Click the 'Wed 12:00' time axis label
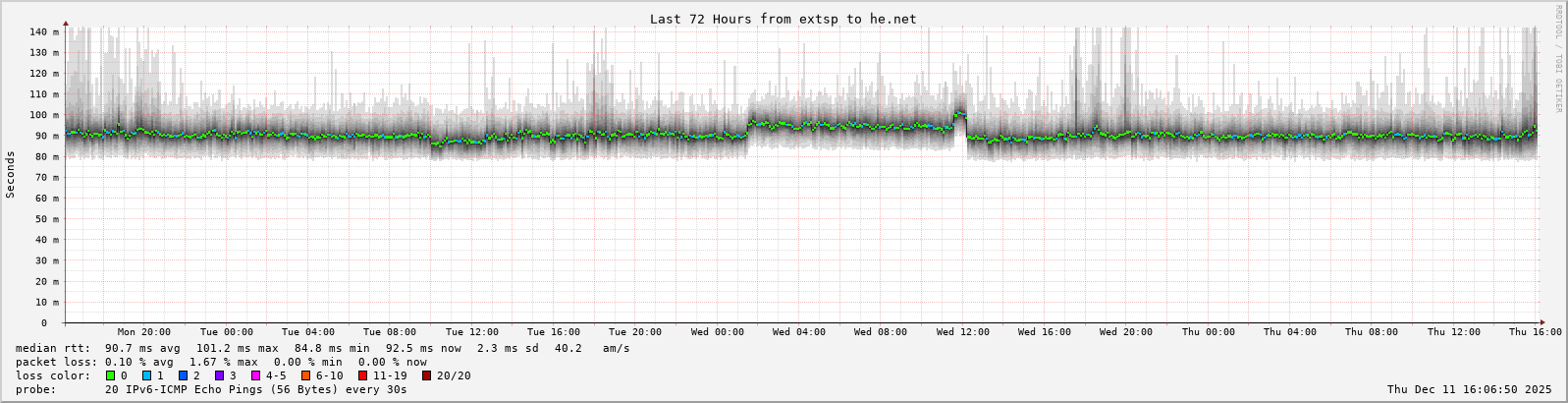1568x403 pixels. 962,332
